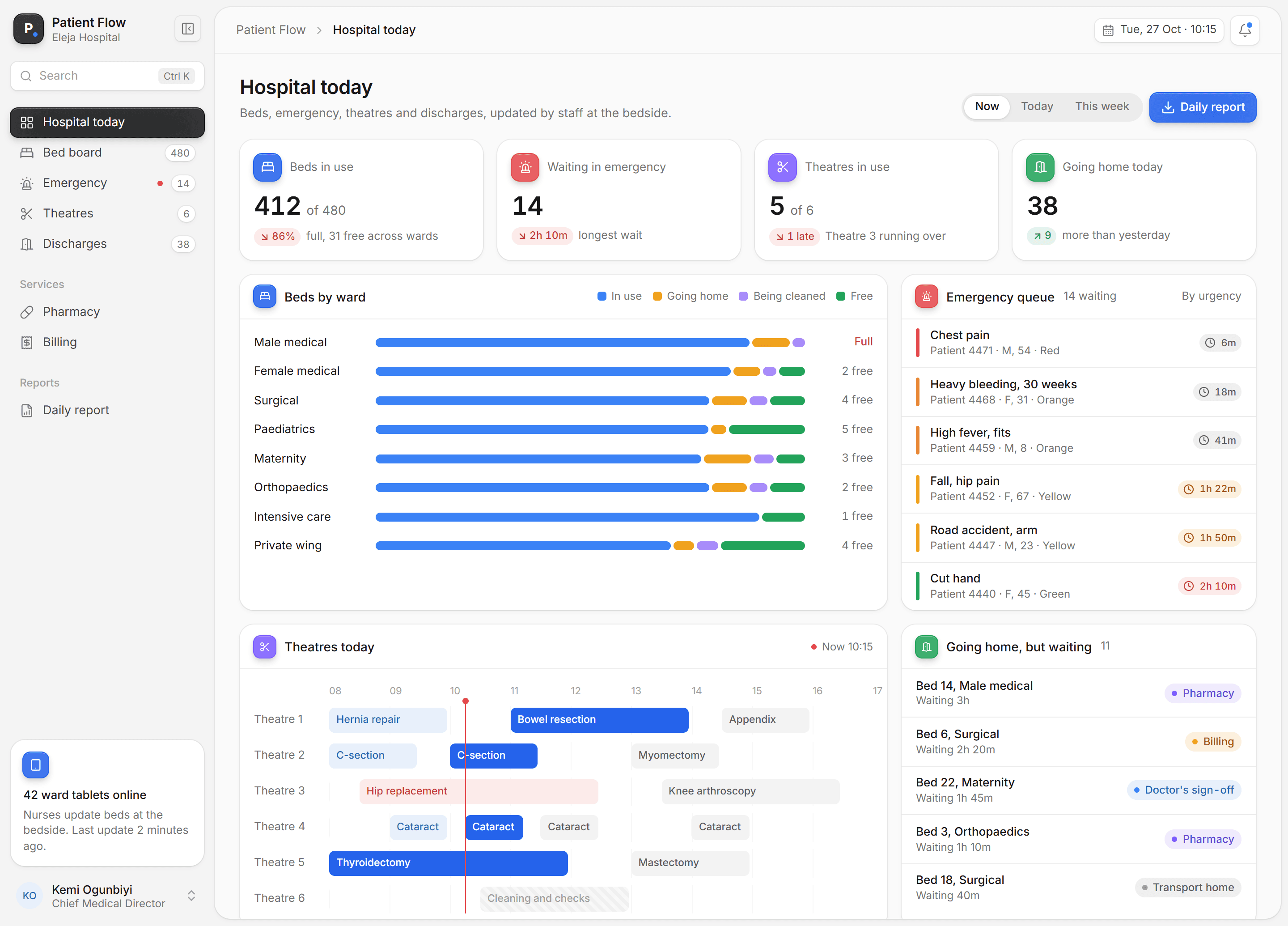Click the Transport home tag for Bed 18

(x=1187, y=888)
